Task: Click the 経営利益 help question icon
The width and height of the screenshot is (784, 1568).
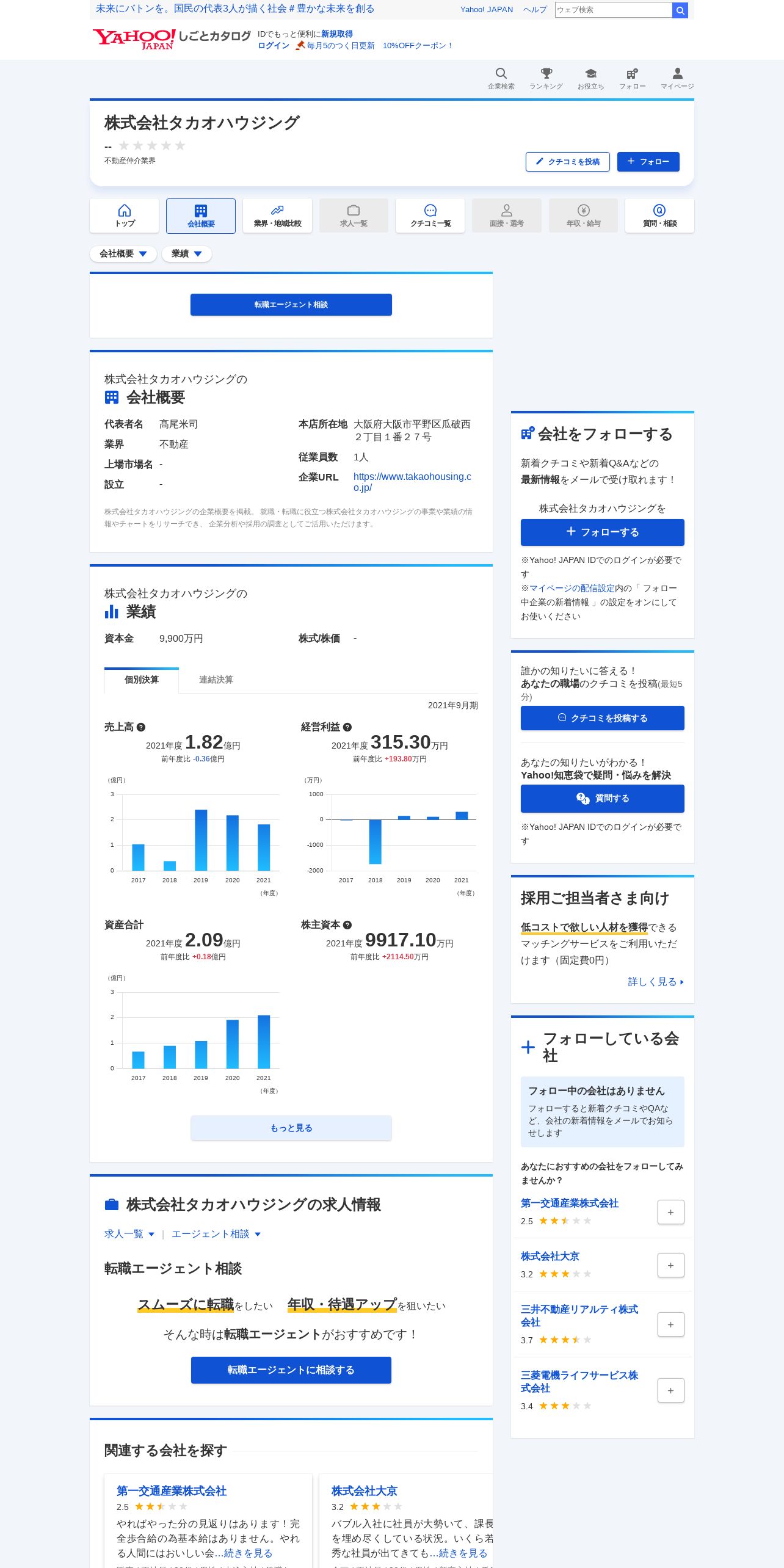Action: coord(347,727)
